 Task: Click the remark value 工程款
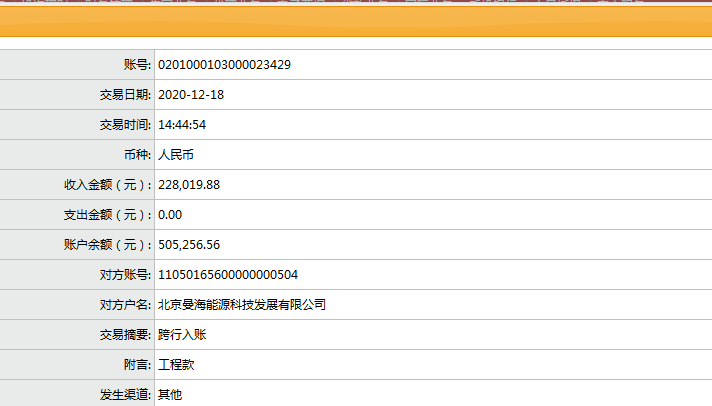pyautogui.click(x=176, y=365)
